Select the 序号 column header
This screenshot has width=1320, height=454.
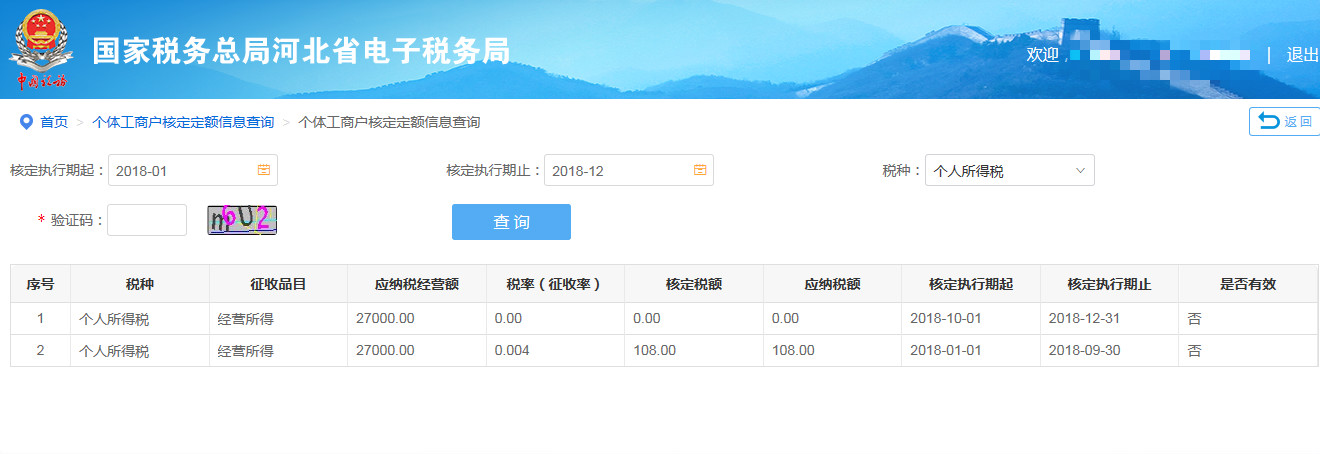tap(40, 284)
